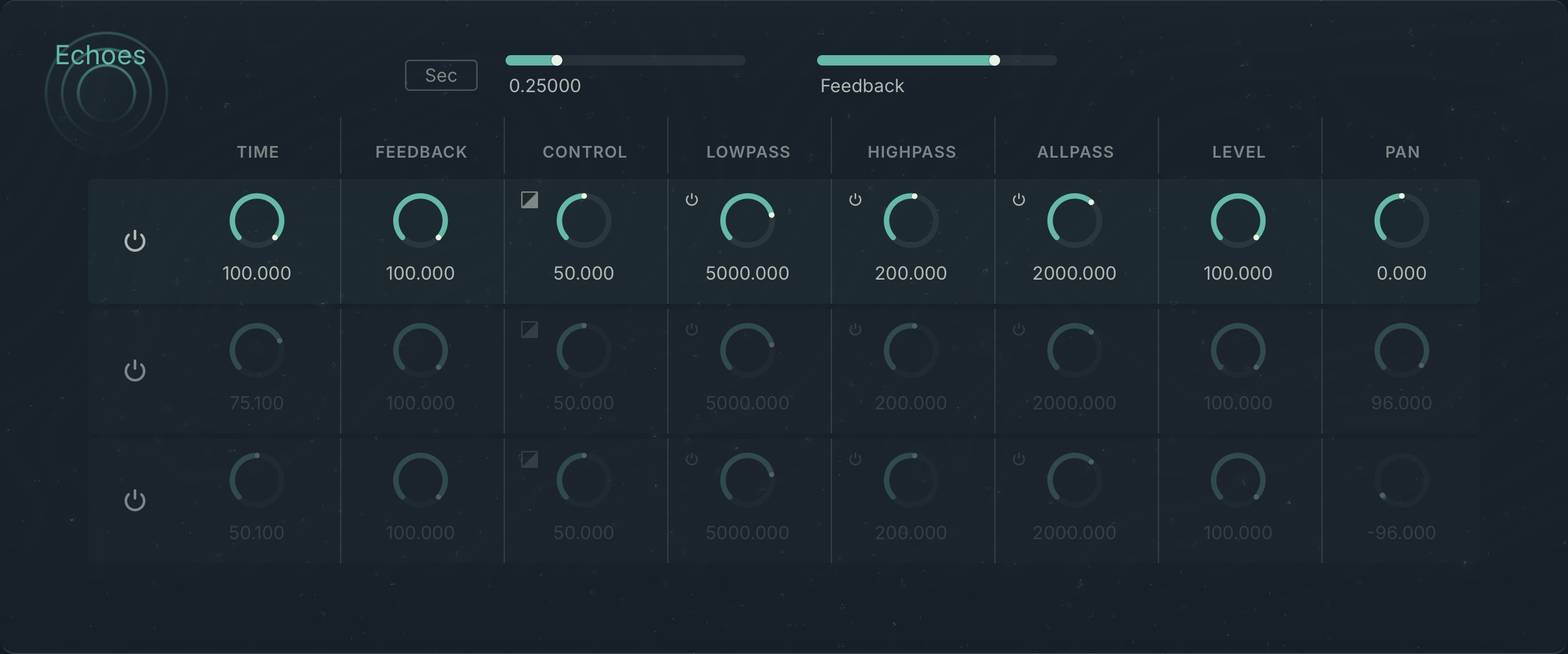Click the Control mode icon for the first tap
This screenshot has width=1568, height=654.
528,199
